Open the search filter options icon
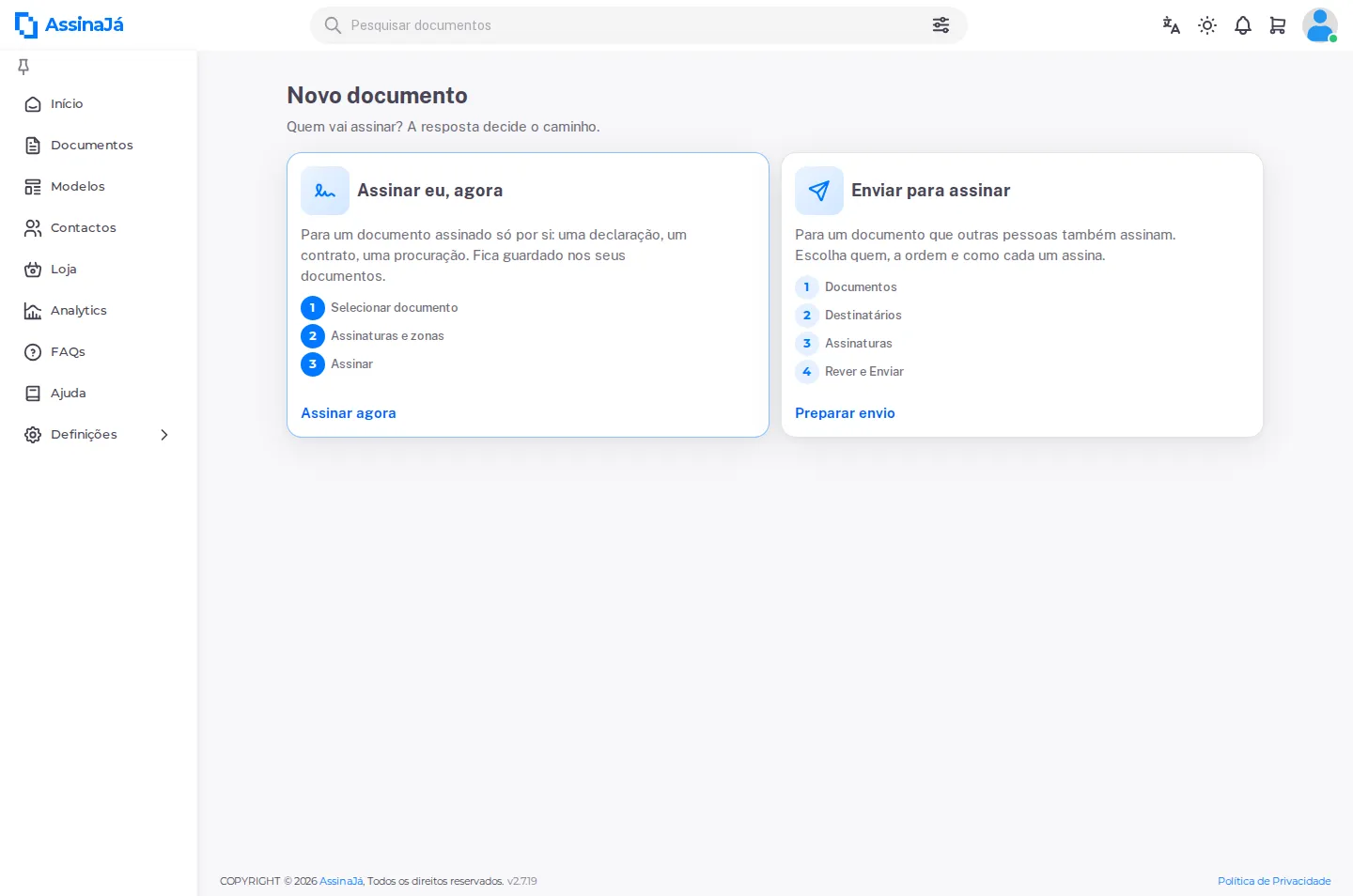This screenshot has width=1353, height=896. [941, 25]
